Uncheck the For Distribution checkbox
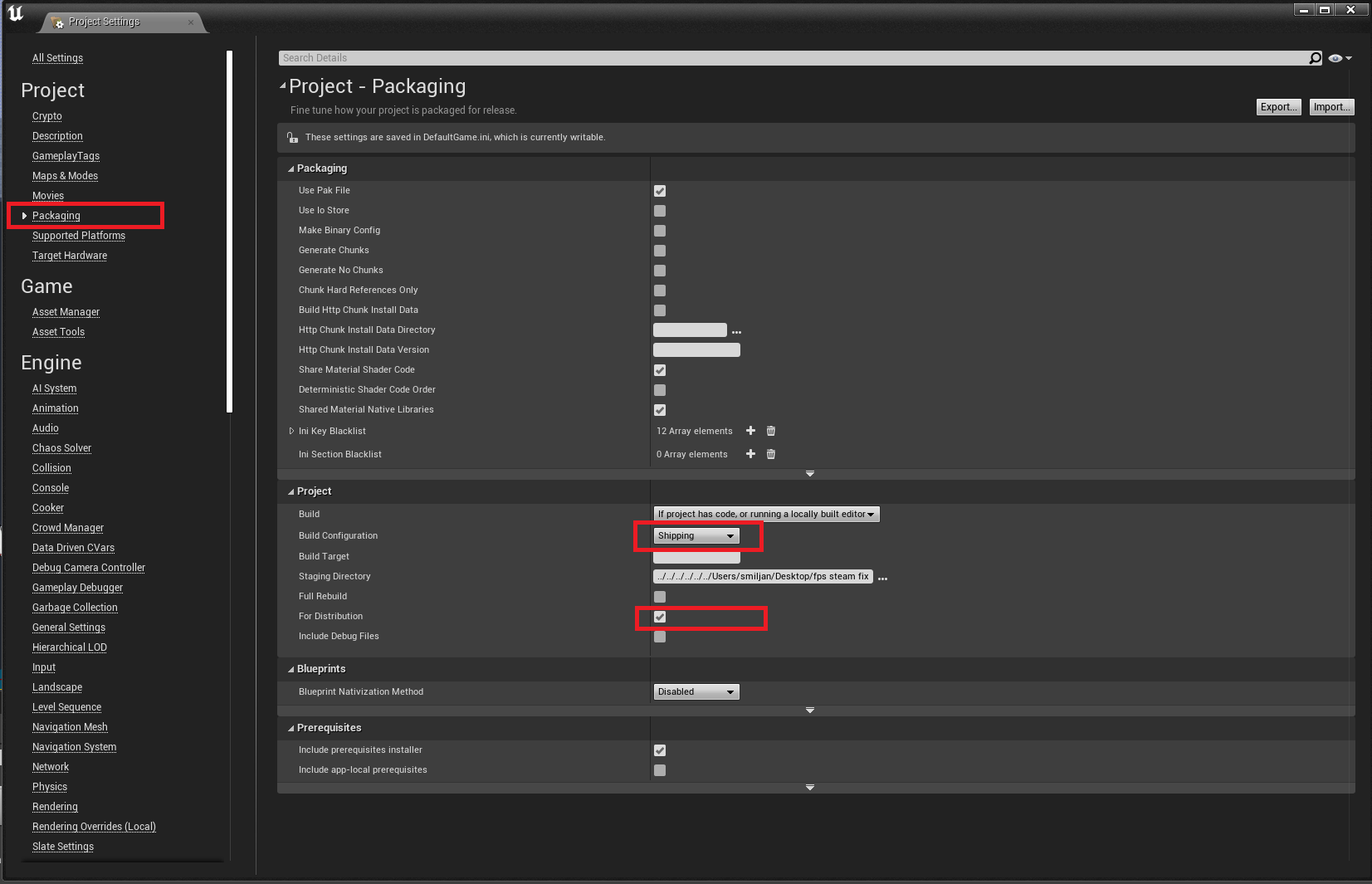 click(660, 617)
